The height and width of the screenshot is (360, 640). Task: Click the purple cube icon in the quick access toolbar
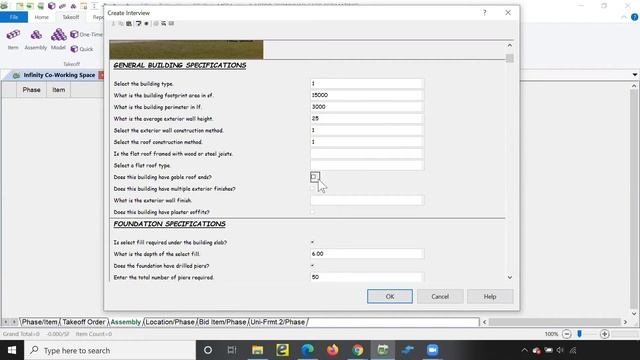[51, 6]
